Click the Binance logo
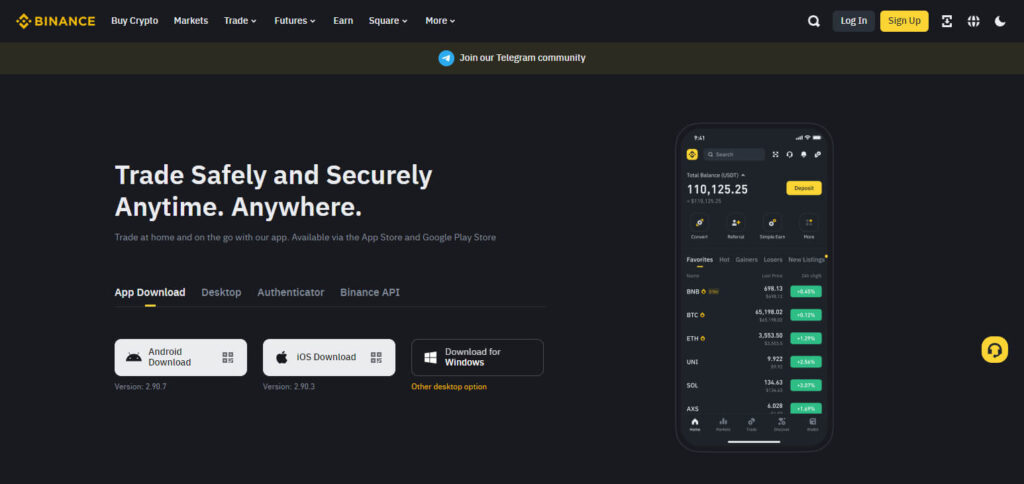The height and width of the screenshot is (484, 1024). (56, 21)
